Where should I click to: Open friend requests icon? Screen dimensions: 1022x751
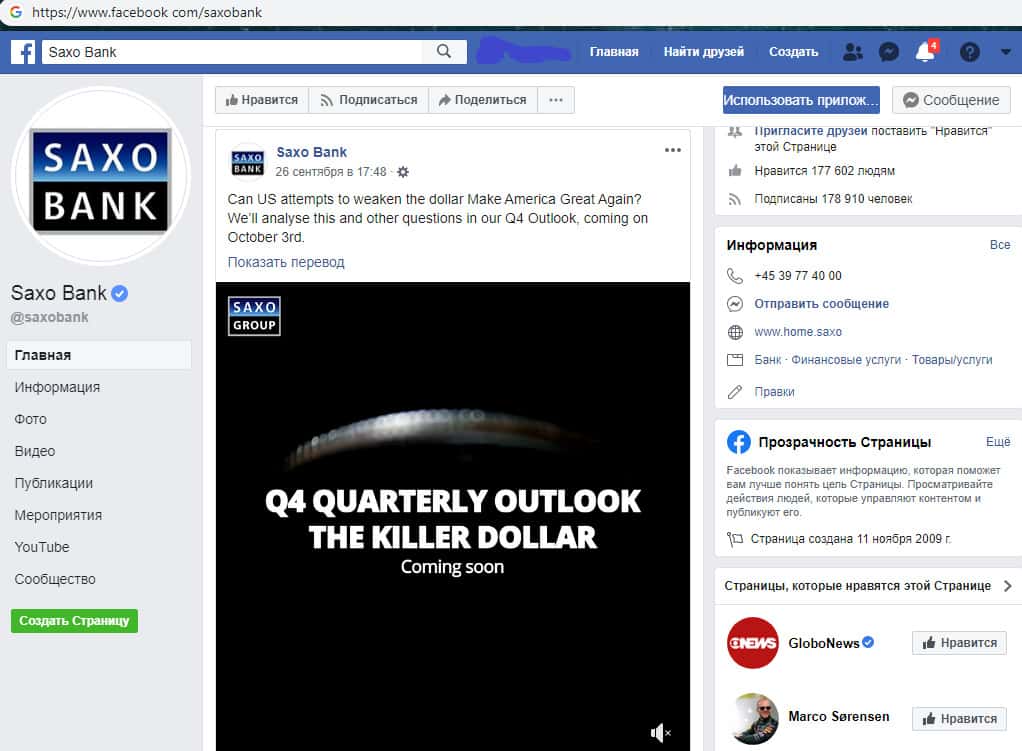[x=852, y=52]
